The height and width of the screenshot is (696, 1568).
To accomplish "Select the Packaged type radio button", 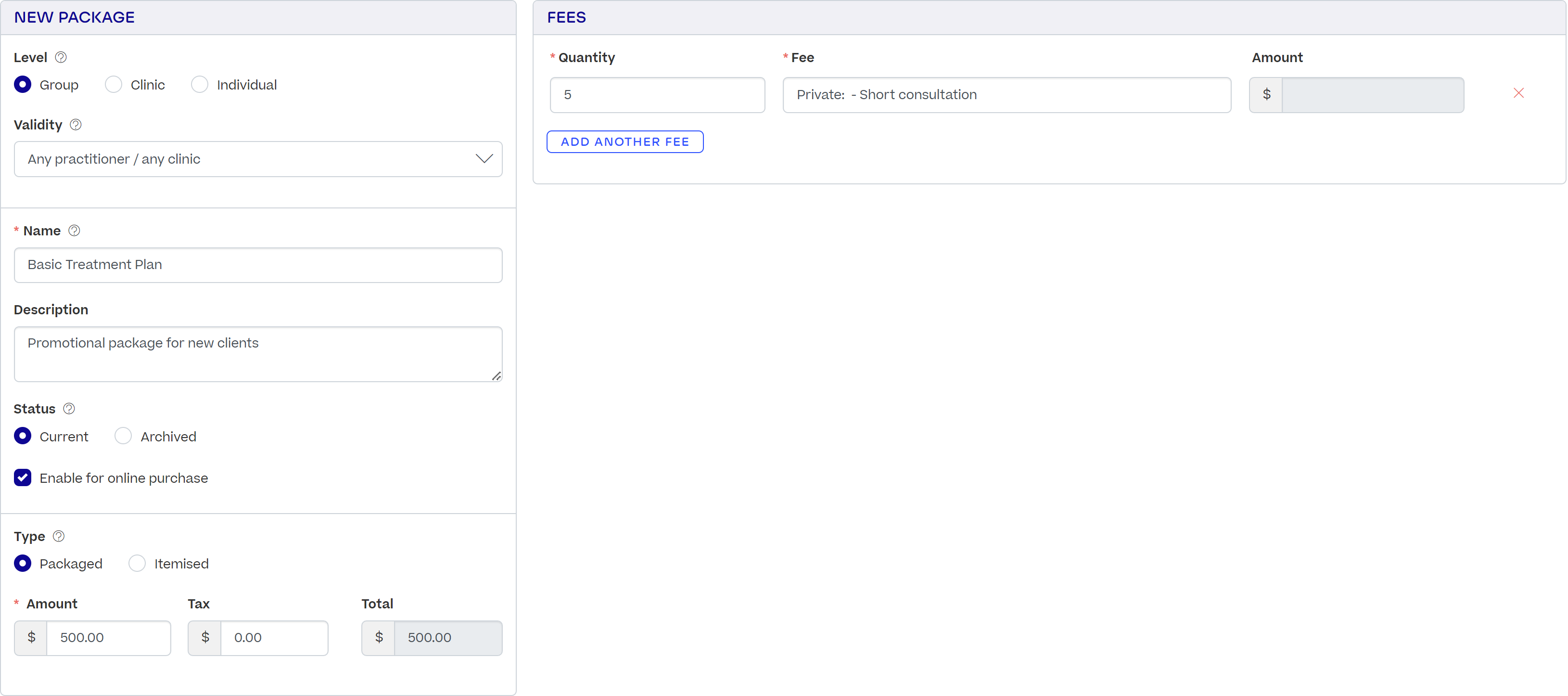I will pyautogui.click(x=23, y=563).
